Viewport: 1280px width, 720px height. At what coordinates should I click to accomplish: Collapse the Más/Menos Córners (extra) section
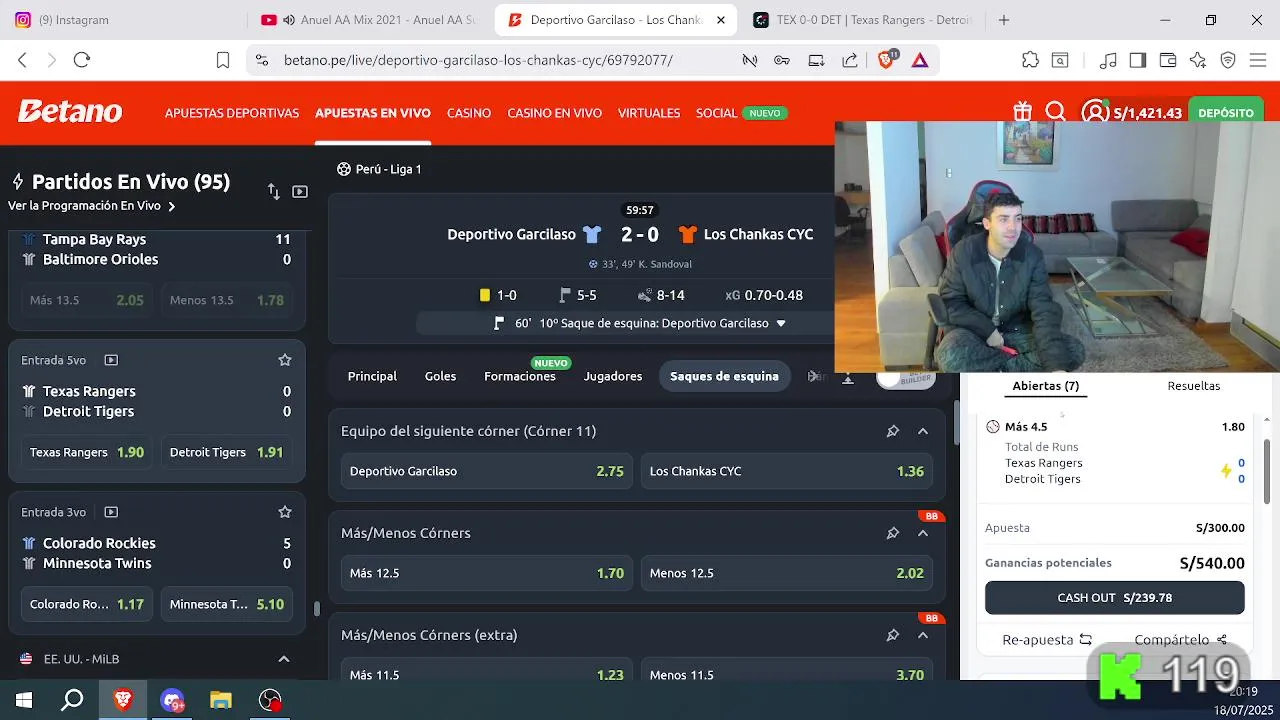923,635
